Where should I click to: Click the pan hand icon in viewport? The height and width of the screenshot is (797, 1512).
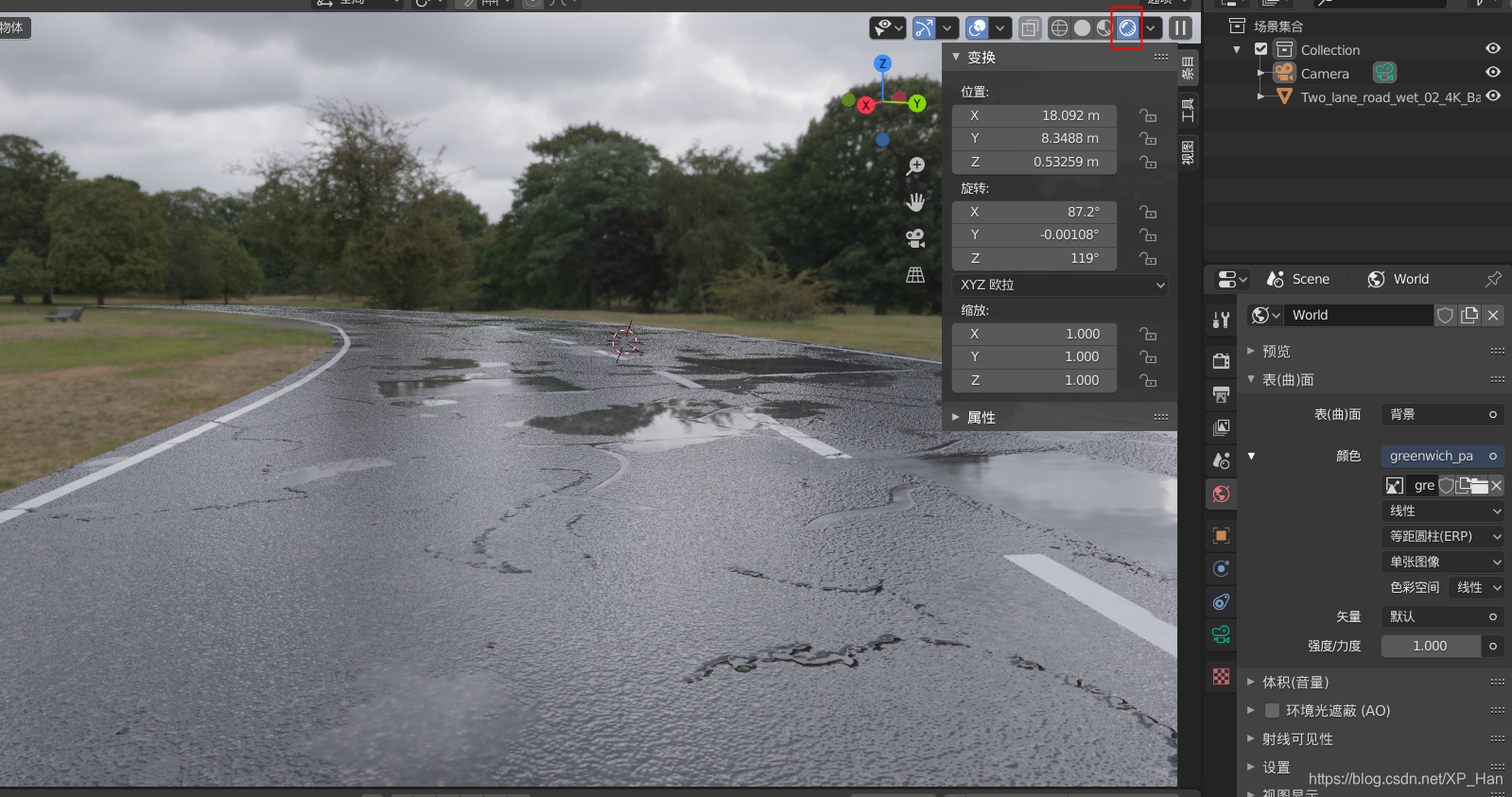915,202
